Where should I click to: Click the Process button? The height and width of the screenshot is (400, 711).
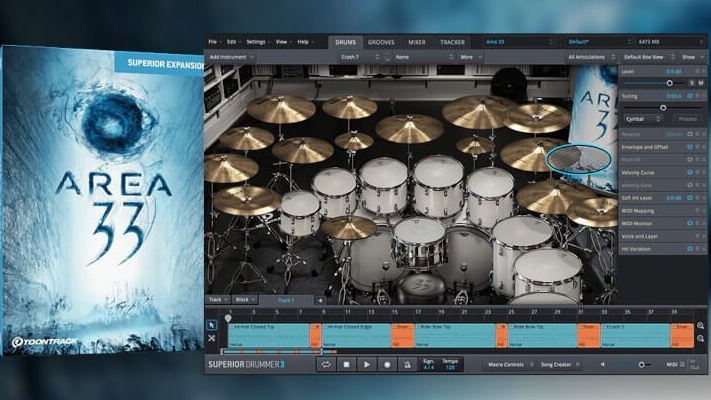click(x=687, y=119)
